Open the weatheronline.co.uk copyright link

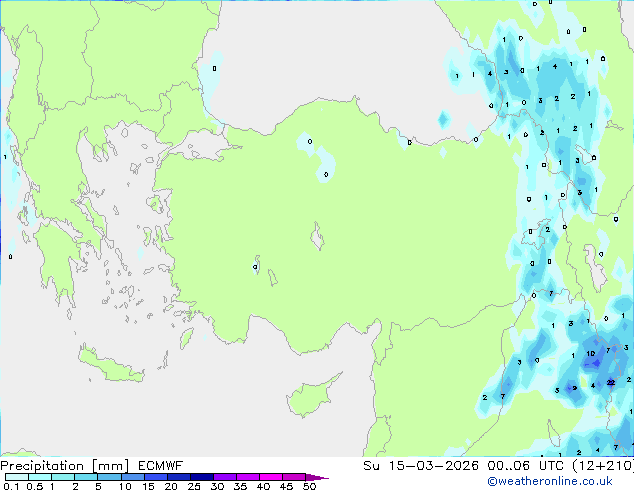pos(549,481)
